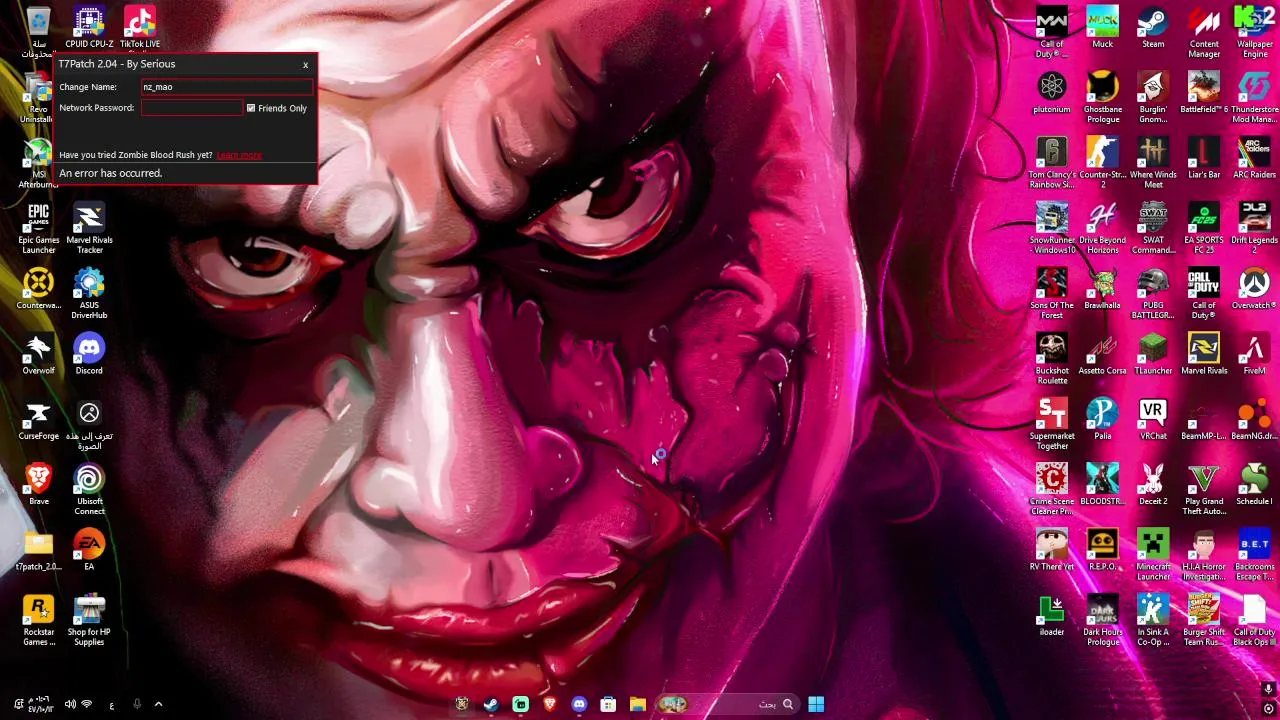The height and width of the screenshot is (720, 1280).
Task: Launch Thunderstore Mod Manager
Action: 1255,98
